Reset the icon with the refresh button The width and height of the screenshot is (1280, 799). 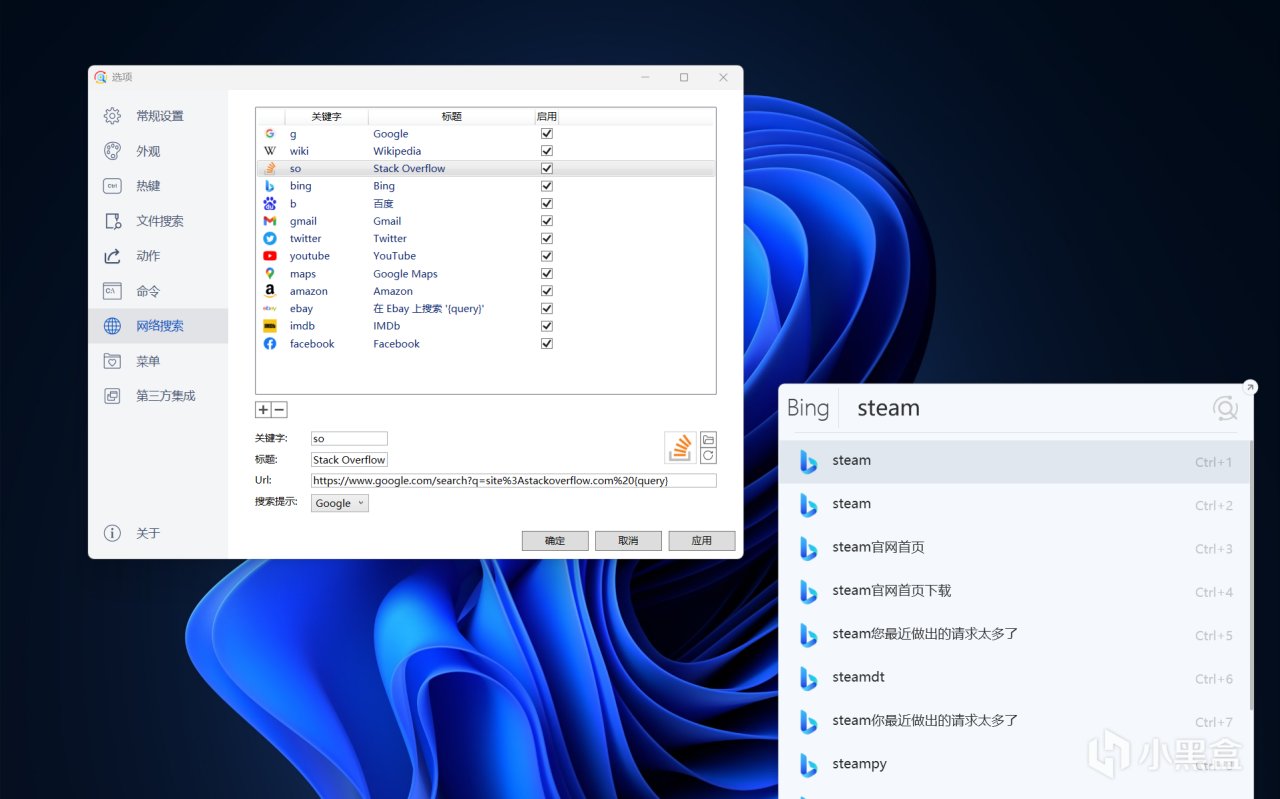point(708,456)
